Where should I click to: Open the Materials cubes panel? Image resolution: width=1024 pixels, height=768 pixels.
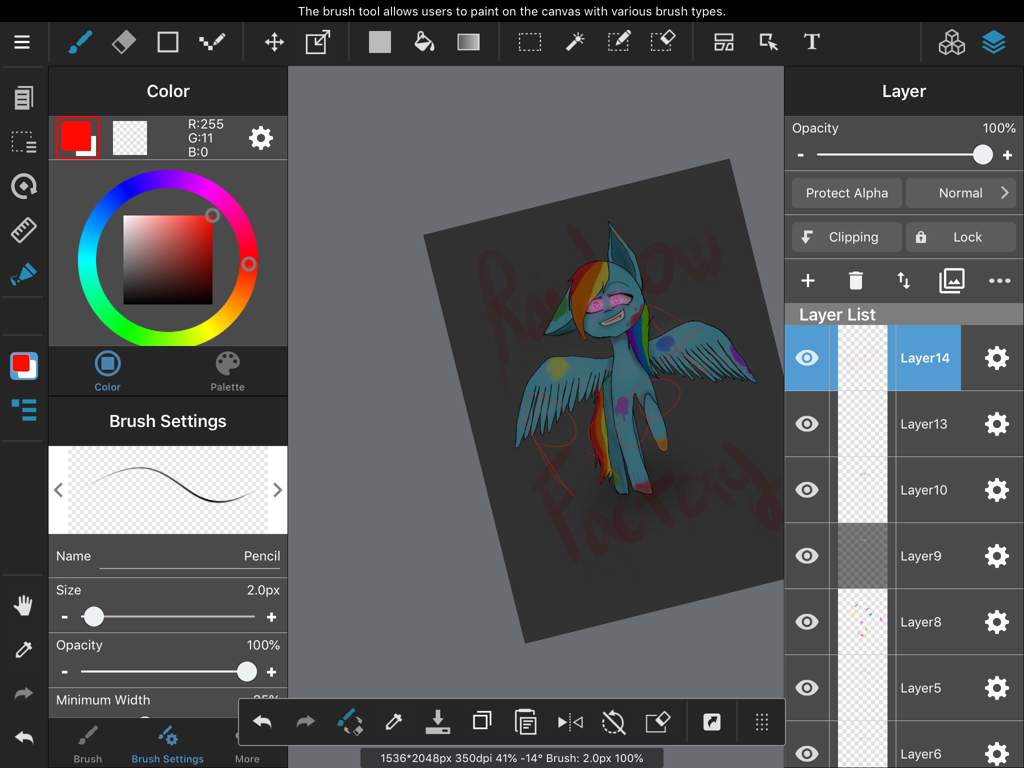pos(952,42)
